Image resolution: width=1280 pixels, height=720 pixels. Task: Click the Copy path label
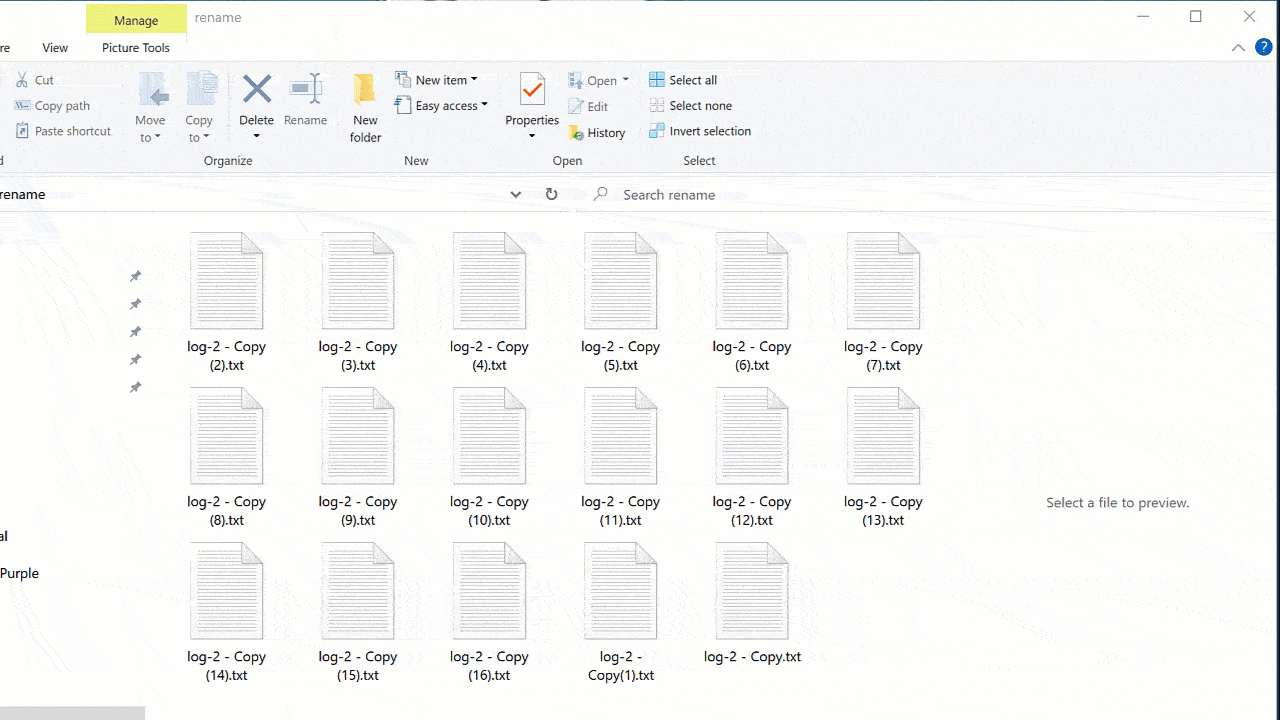63,106
